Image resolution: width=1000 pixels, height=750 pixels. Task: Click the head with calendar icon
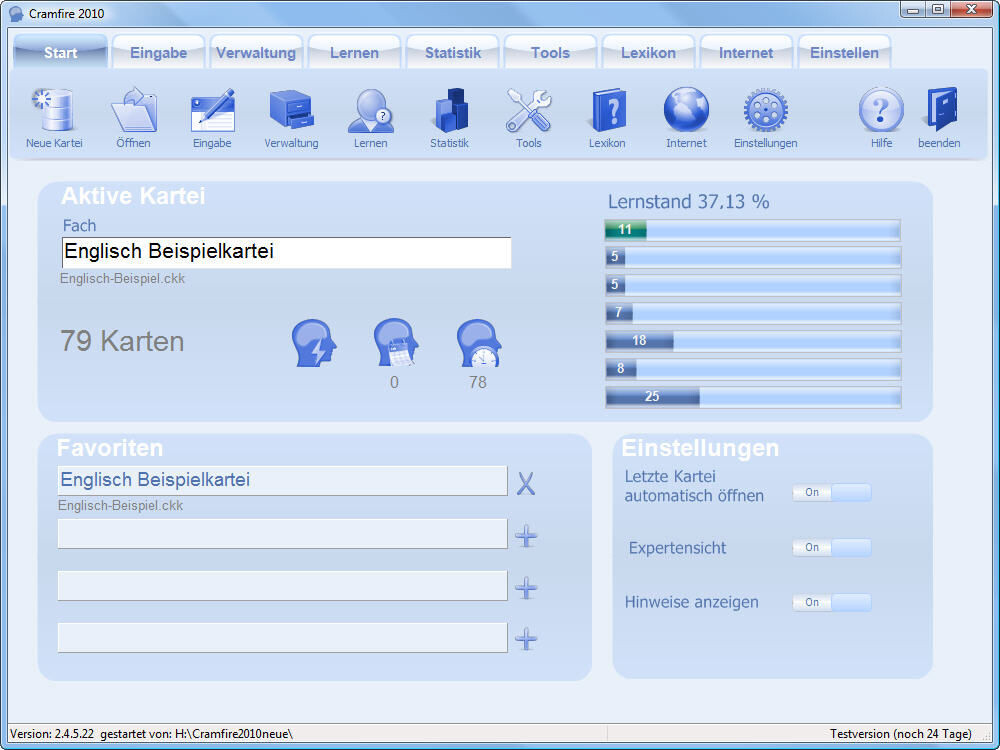pos(396,342)
